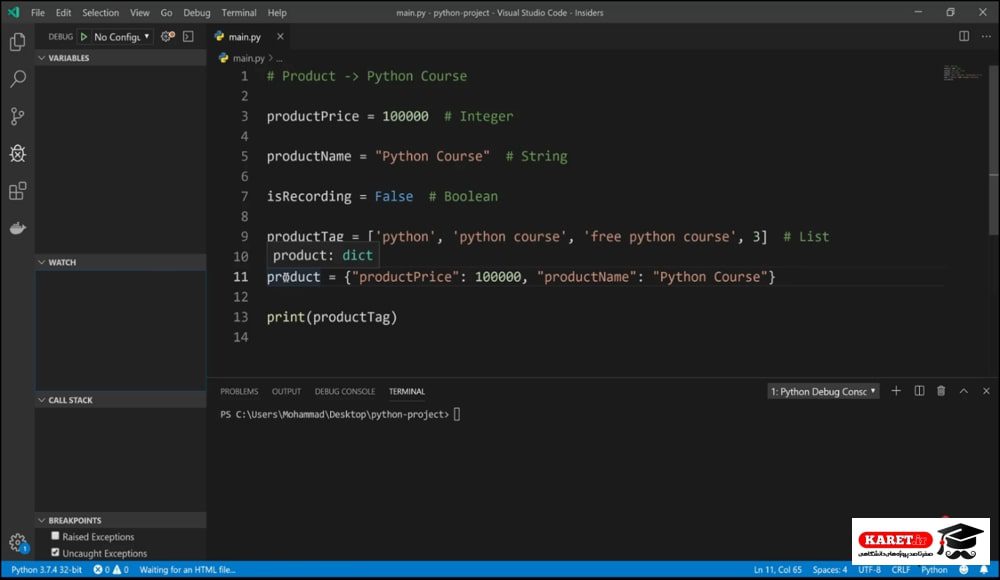Kill terminal using the trash icon

(941, 391)
